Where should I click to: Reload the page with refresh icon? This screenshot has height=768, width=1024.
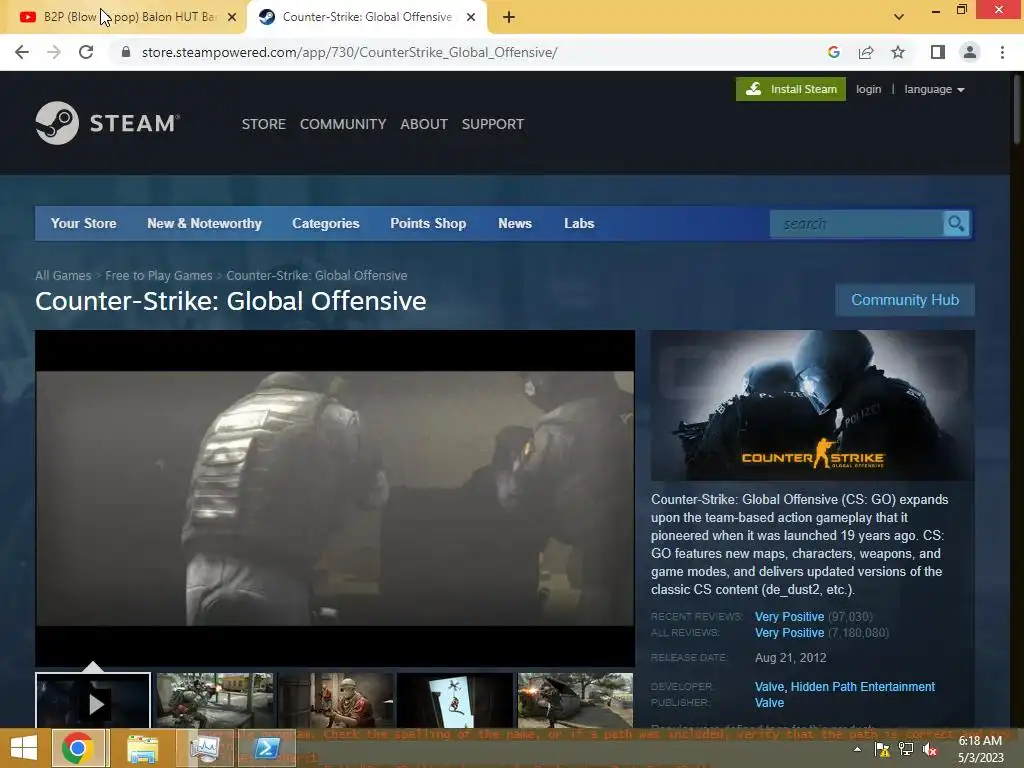86,52
